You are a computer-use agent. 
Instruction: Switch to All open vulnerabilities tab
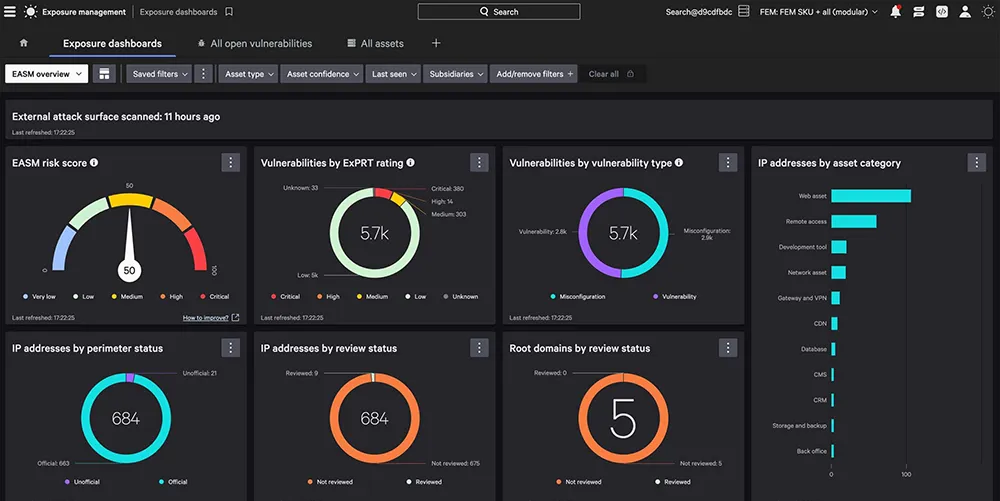click(x=254, y=43)
